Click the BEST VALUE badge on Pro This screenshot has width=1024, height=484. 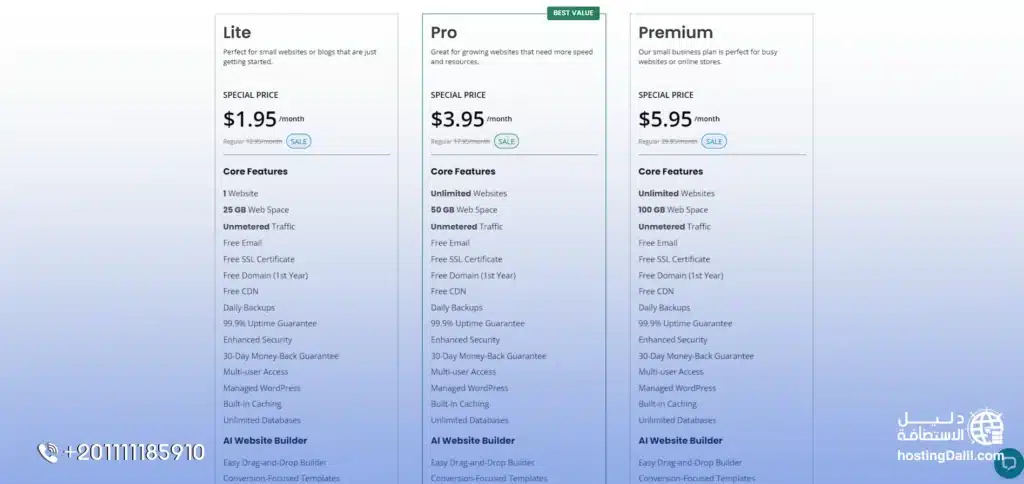click(x=573, y=13)
